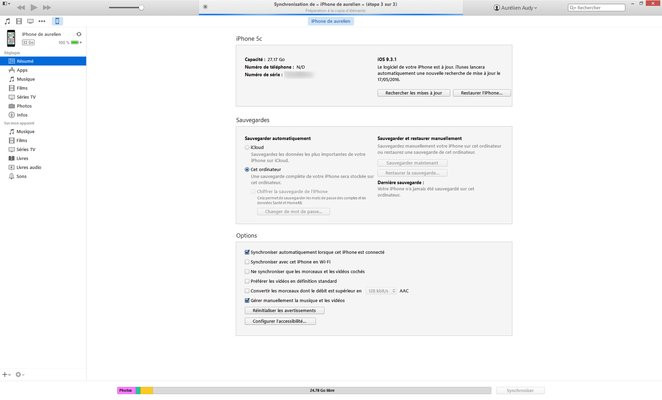The image size is (662, 400).
Task: Open the Aurélien Audy account dropdown
Action: 515,8
